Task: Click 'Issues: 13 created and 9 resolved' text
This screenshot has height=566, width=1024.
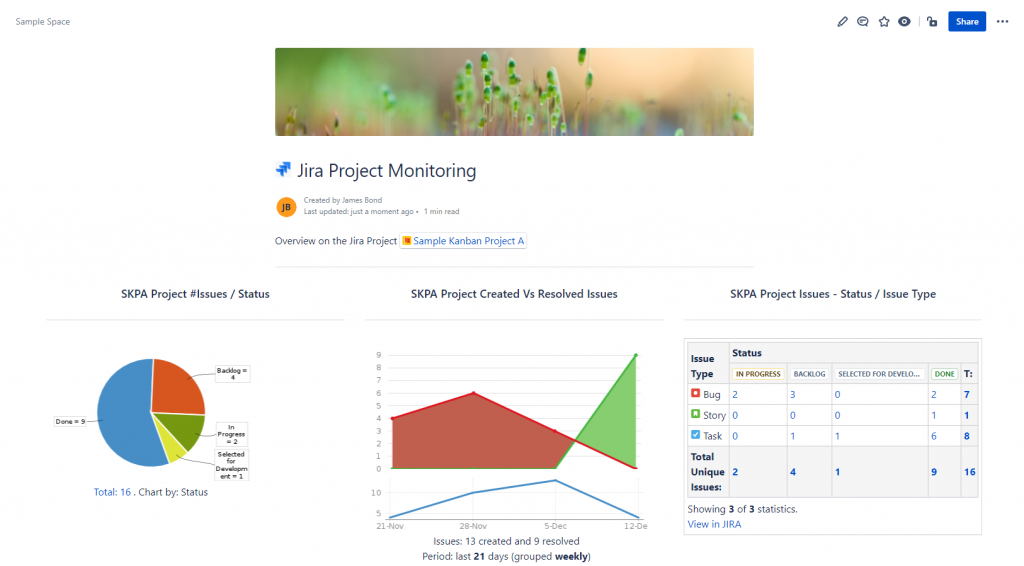Action: pyautogui.click(x=506, y=541)
